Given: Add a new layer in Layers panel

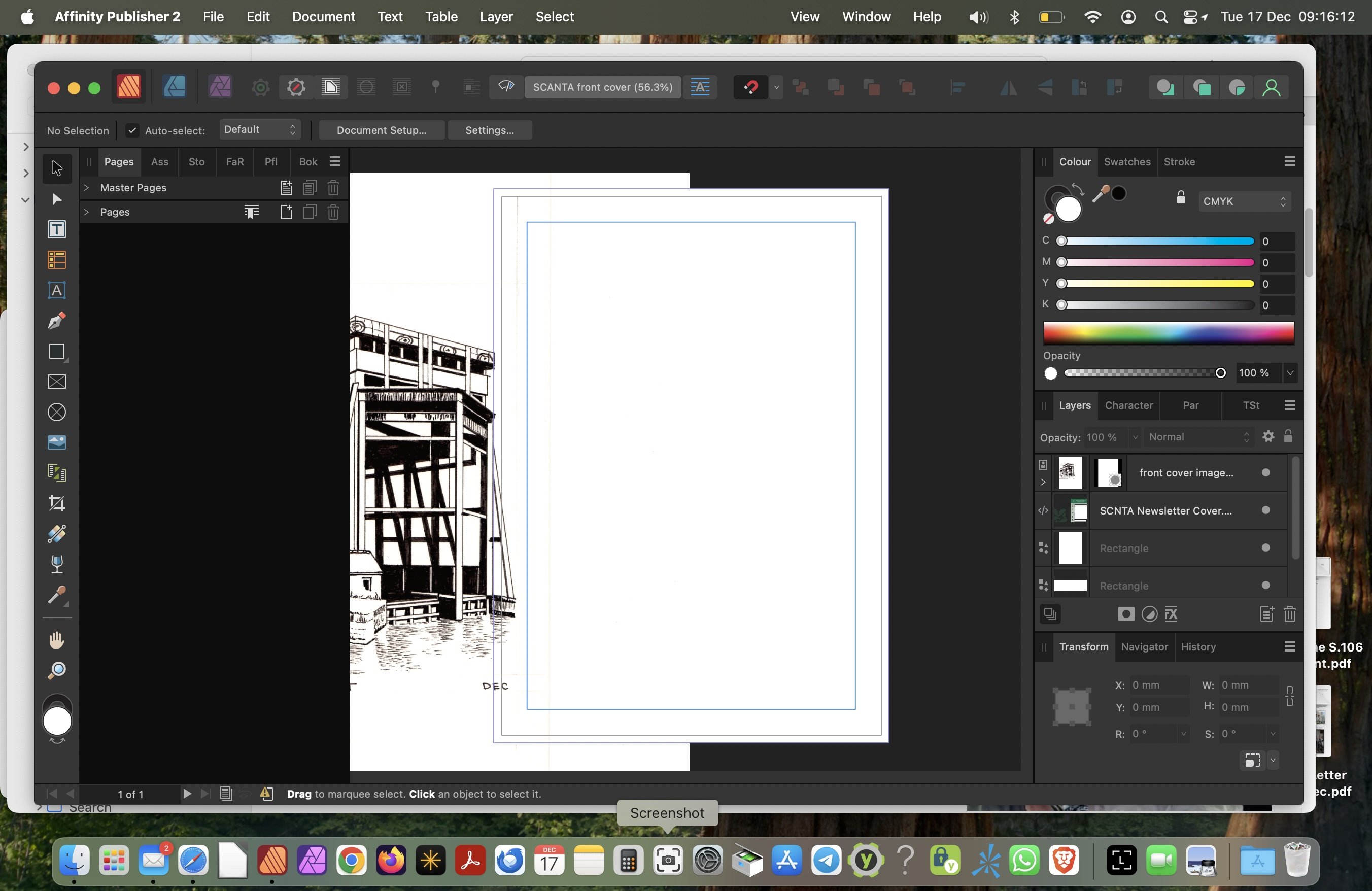Looking at the screenshot, I should click(1266, 614).
